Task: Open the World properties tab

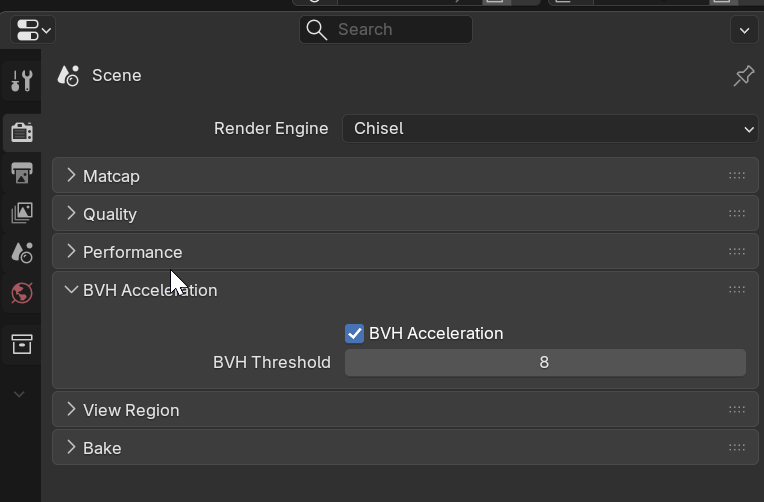Action: click(x=21, y=293)
